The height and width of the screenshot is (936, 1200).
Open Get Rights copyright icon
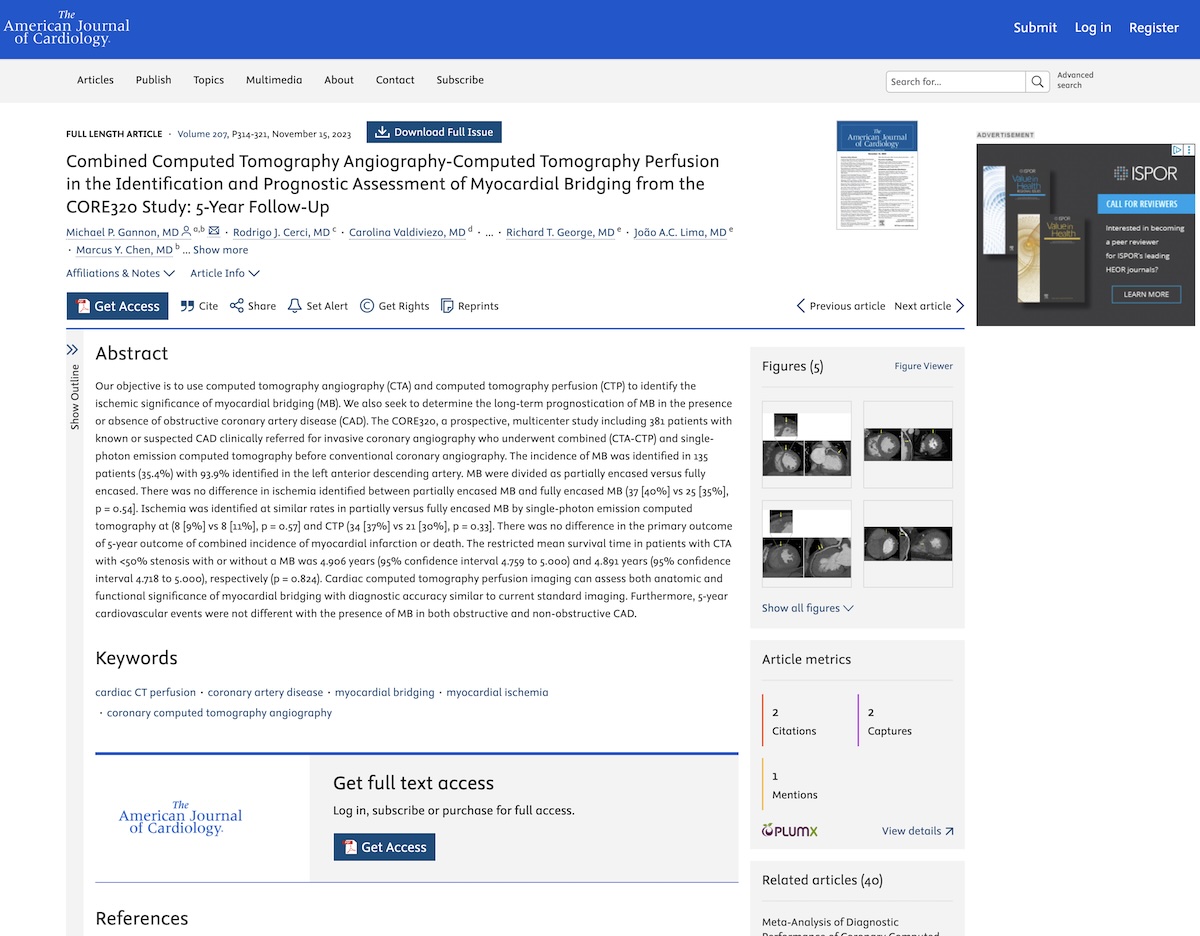tap(367, 306)
